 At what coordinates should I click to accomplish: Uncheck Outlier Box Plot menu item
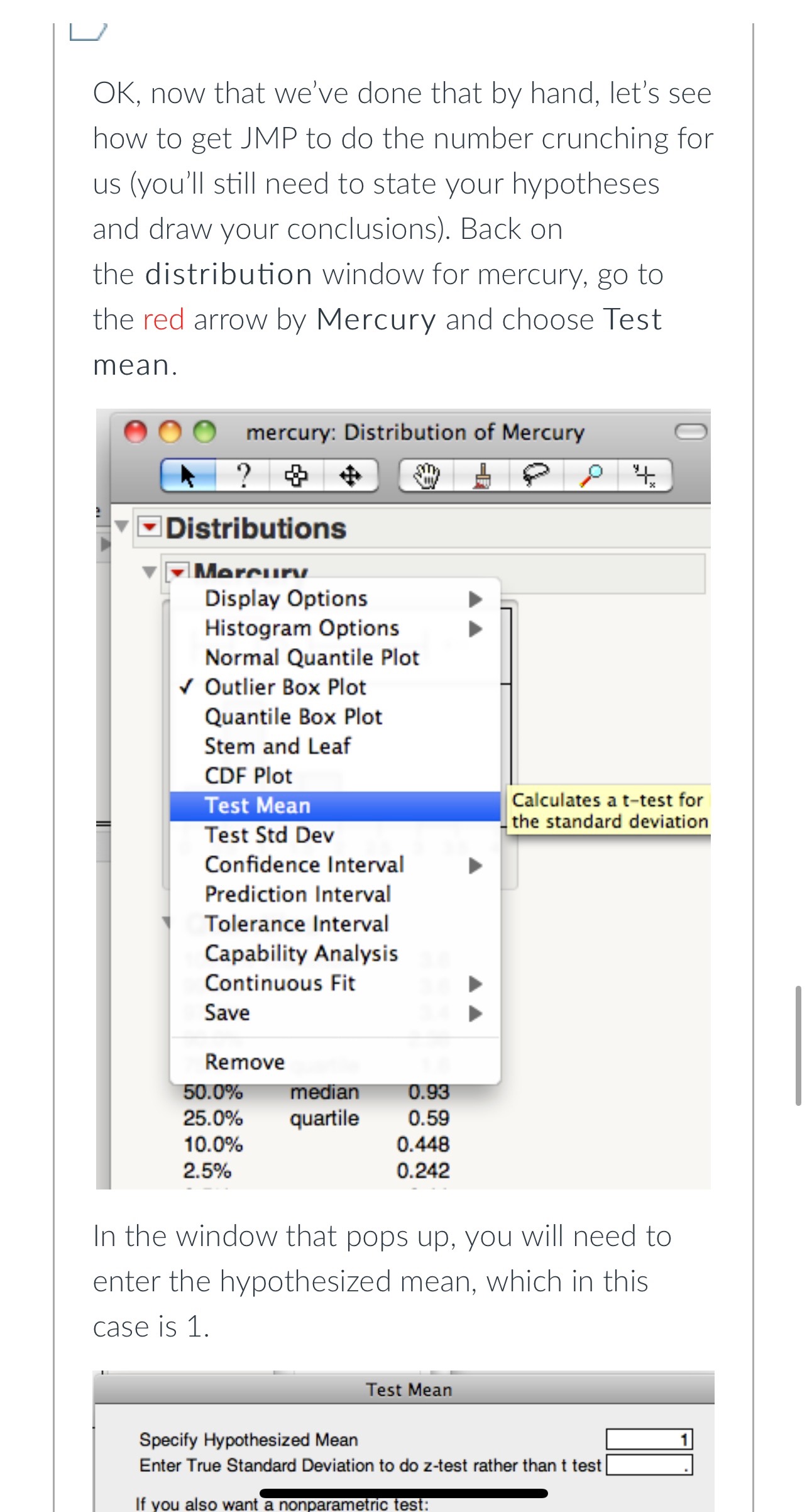[x=335, y=687]
